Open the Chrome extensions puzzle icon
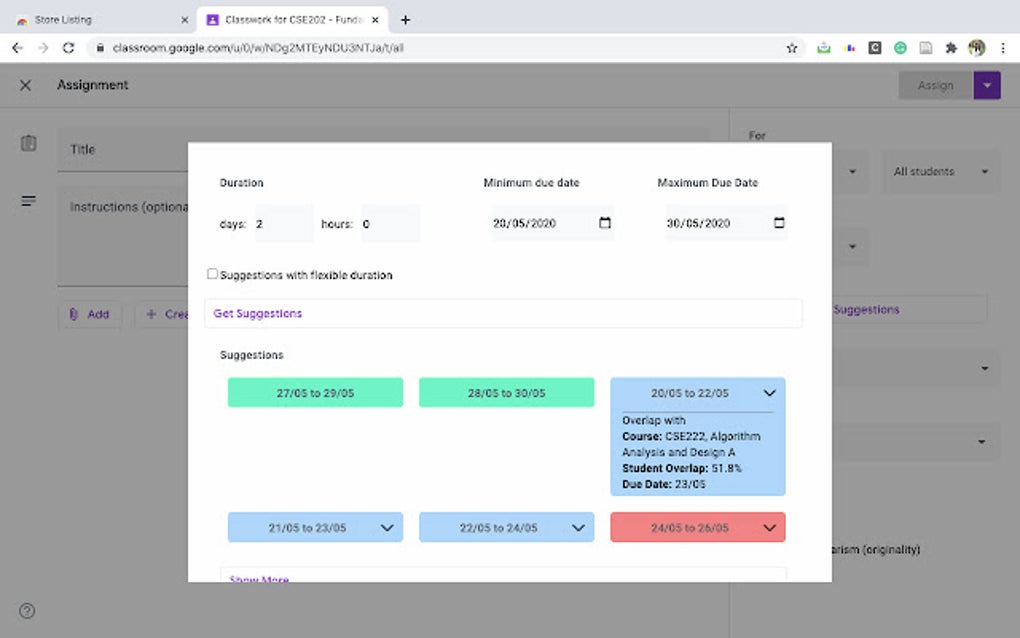Viewport: 1020px width, 638px height. (951, 47)
